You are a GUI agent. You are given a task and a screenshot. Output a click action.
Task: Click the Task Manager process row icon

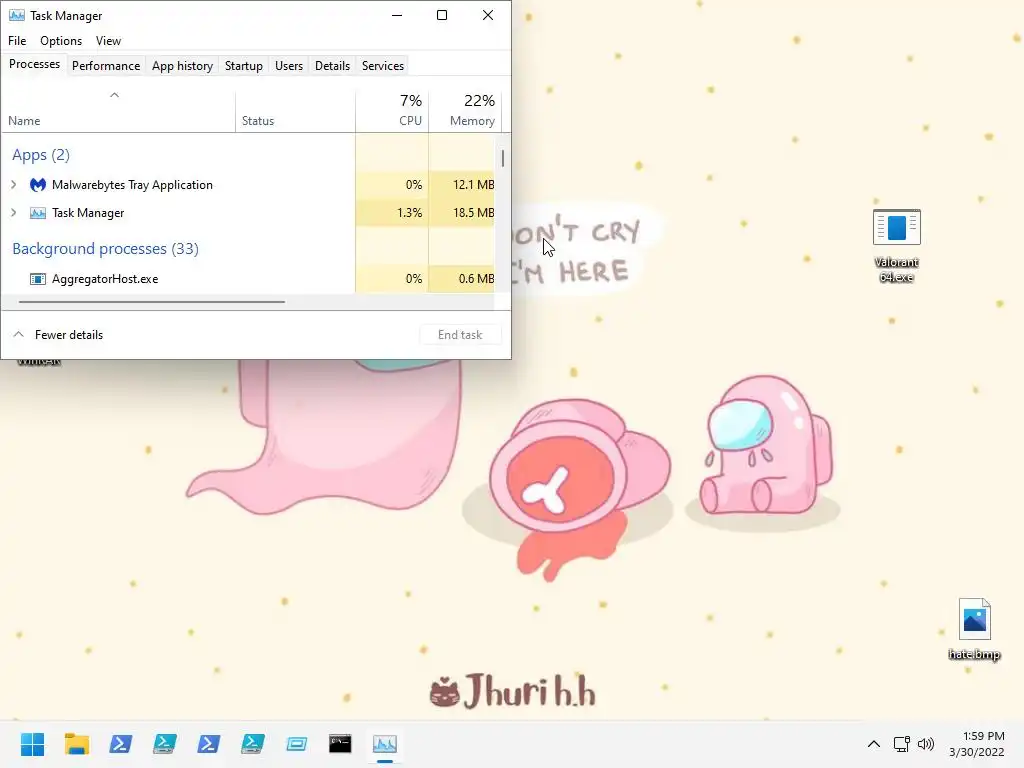[38, 213]
